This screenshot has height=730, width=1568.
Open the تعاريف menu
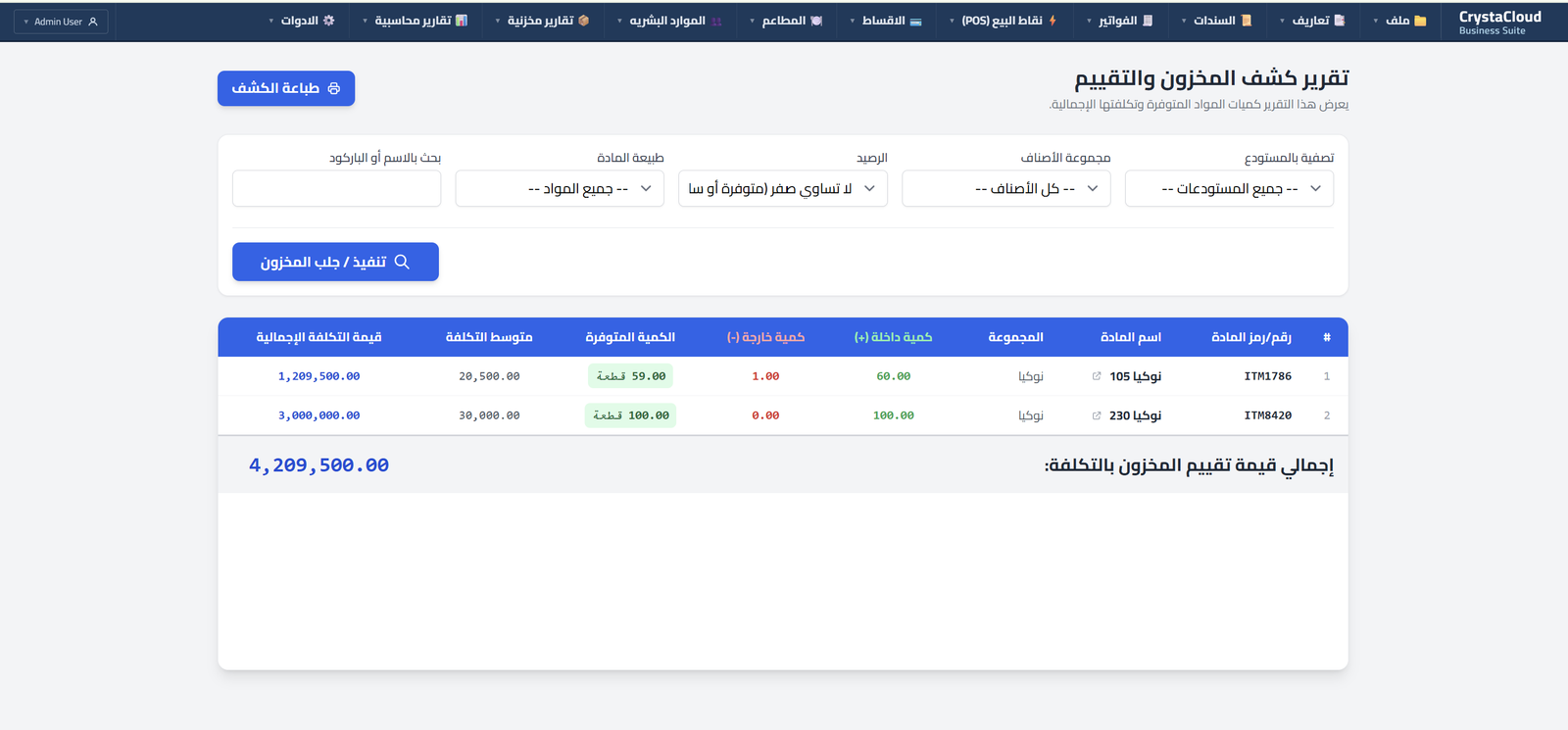tap(1314, 21)
